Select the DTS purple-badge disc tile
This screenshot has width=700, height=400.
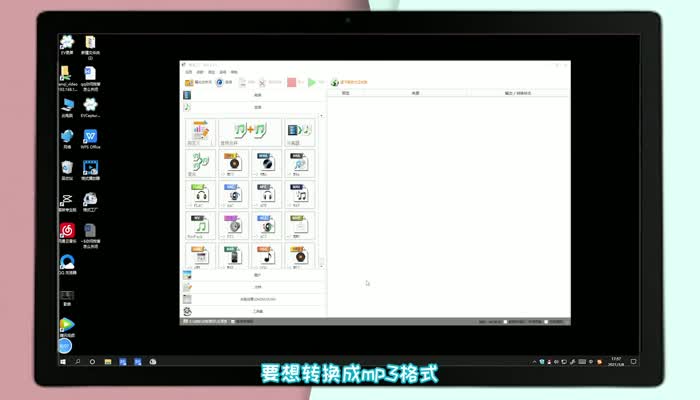point(233,226)
